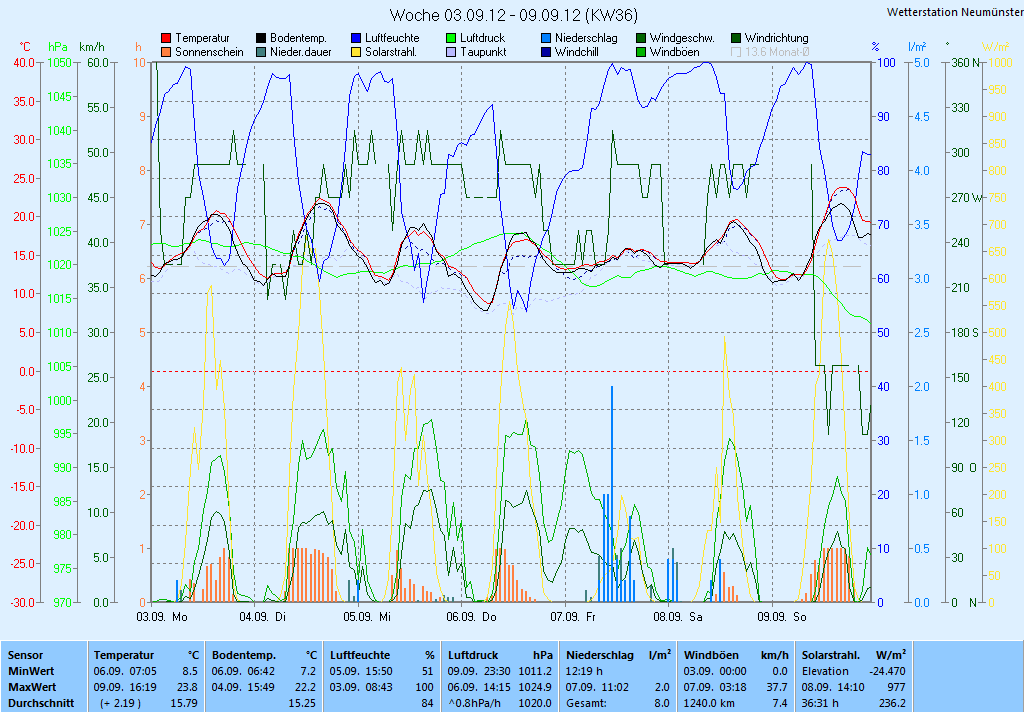The width and height of the screenshot is (1024, 712).
Task: Click the Bodentemp. minimum time 06.09. 06:42
Action: pos(243,671)
